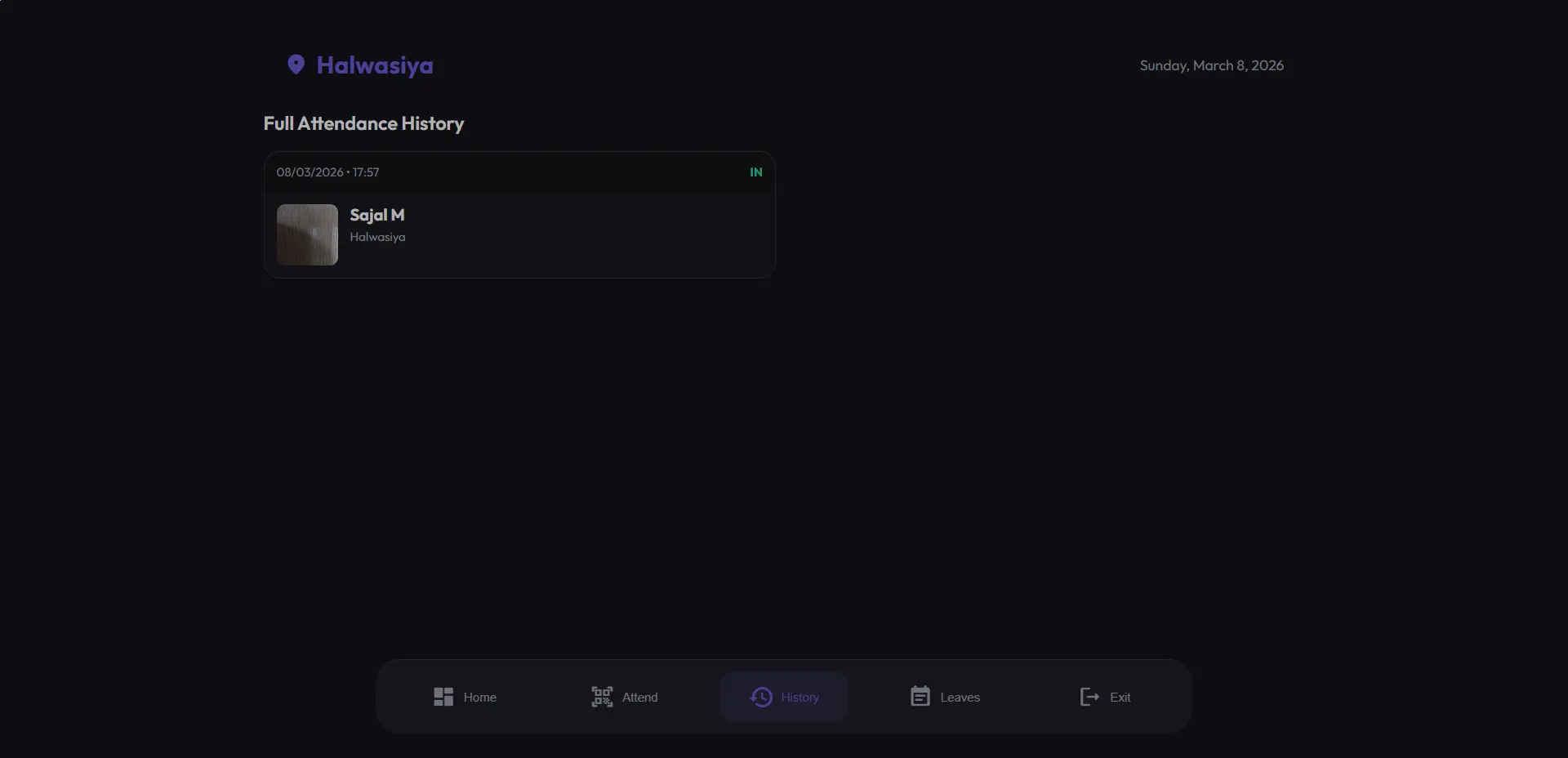Viewport: 1568px width, 758px height.
Task: Open the Sajal M attendance record card
Action: [519, 215]
